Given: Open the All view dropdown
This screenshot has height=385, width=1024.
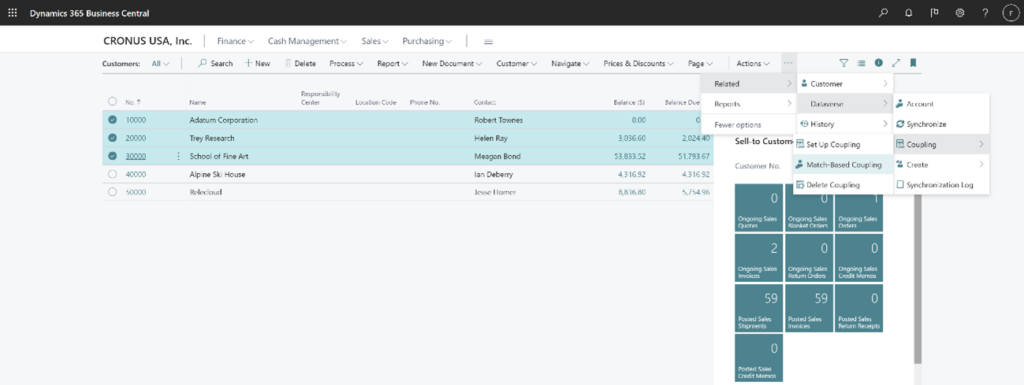Looking at the screenshot, I should coord(160,63).
